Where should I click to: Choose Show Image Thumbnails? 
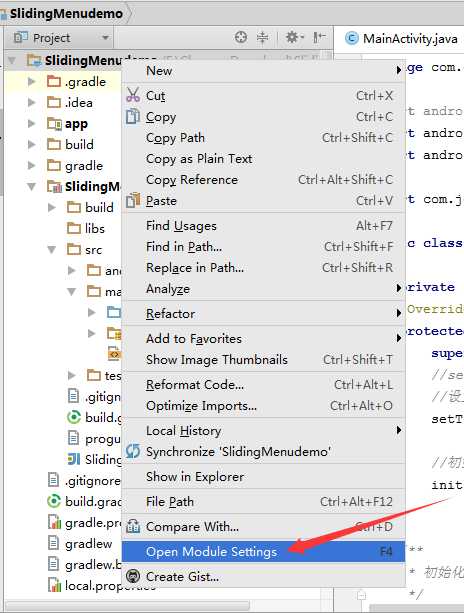(263, 359)
